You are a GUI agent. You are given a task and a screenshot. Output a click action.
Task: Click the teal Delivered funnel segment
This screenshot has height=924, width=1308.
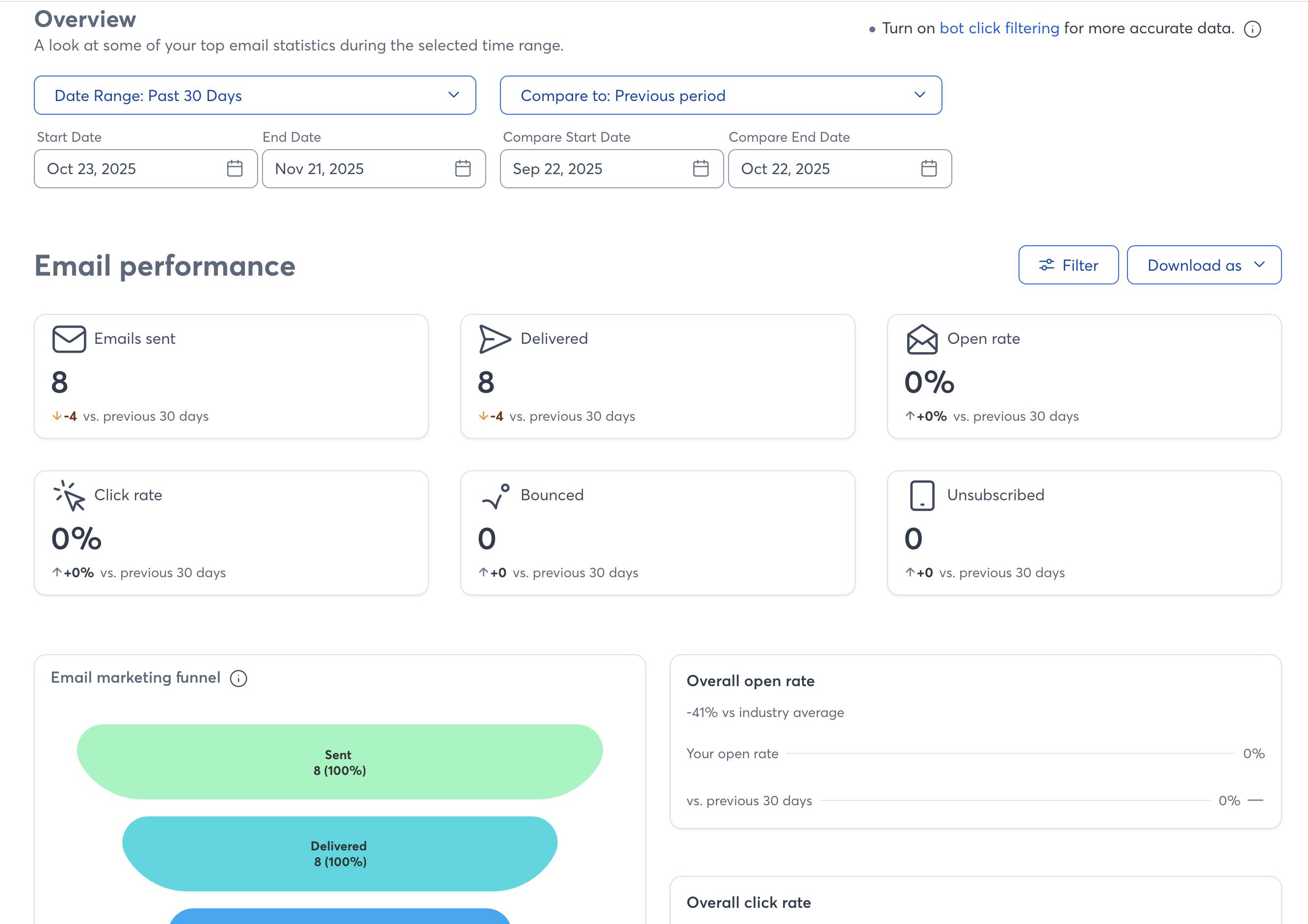[340, 853]
